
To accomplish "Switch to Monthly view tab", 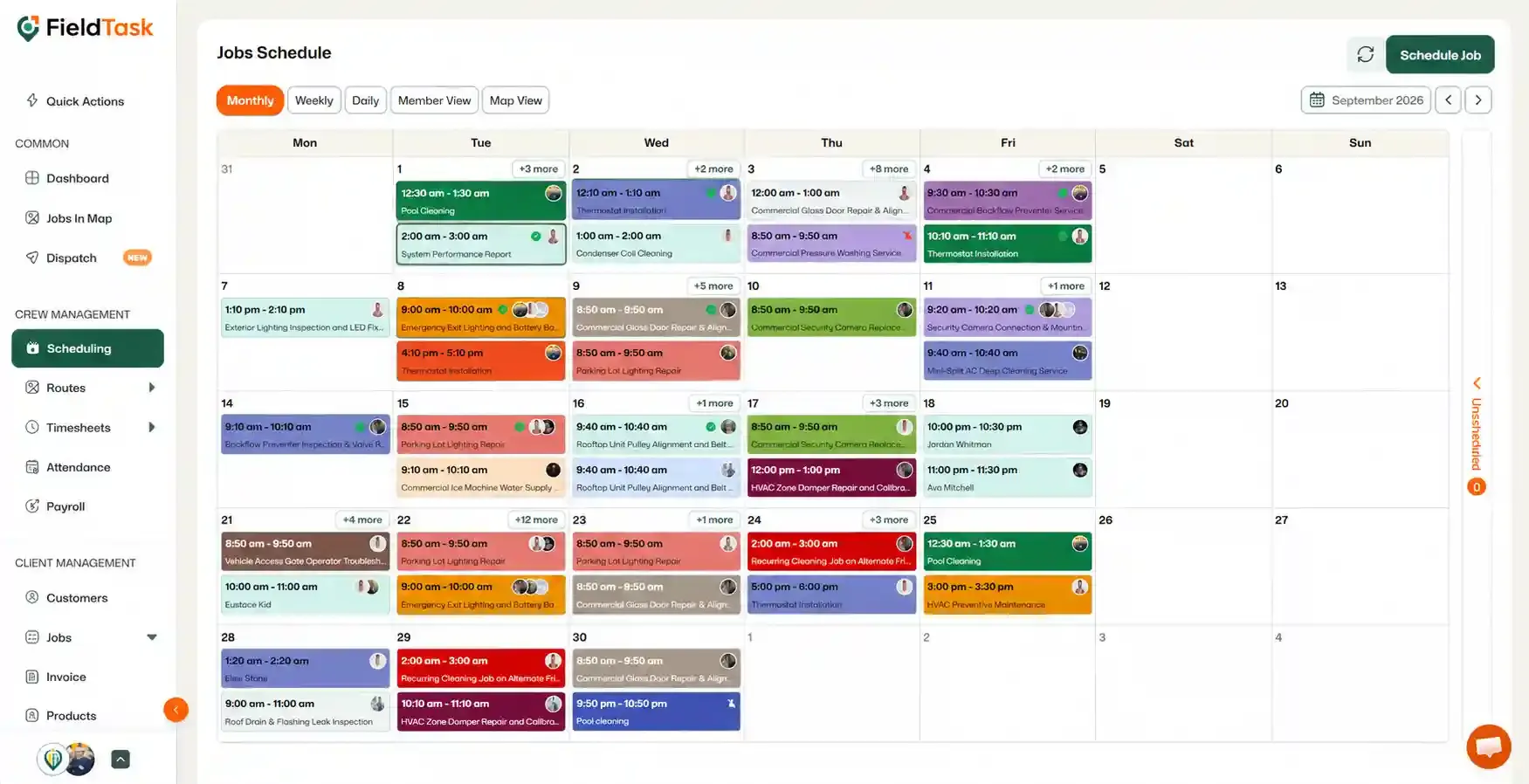I will [250, 100].
